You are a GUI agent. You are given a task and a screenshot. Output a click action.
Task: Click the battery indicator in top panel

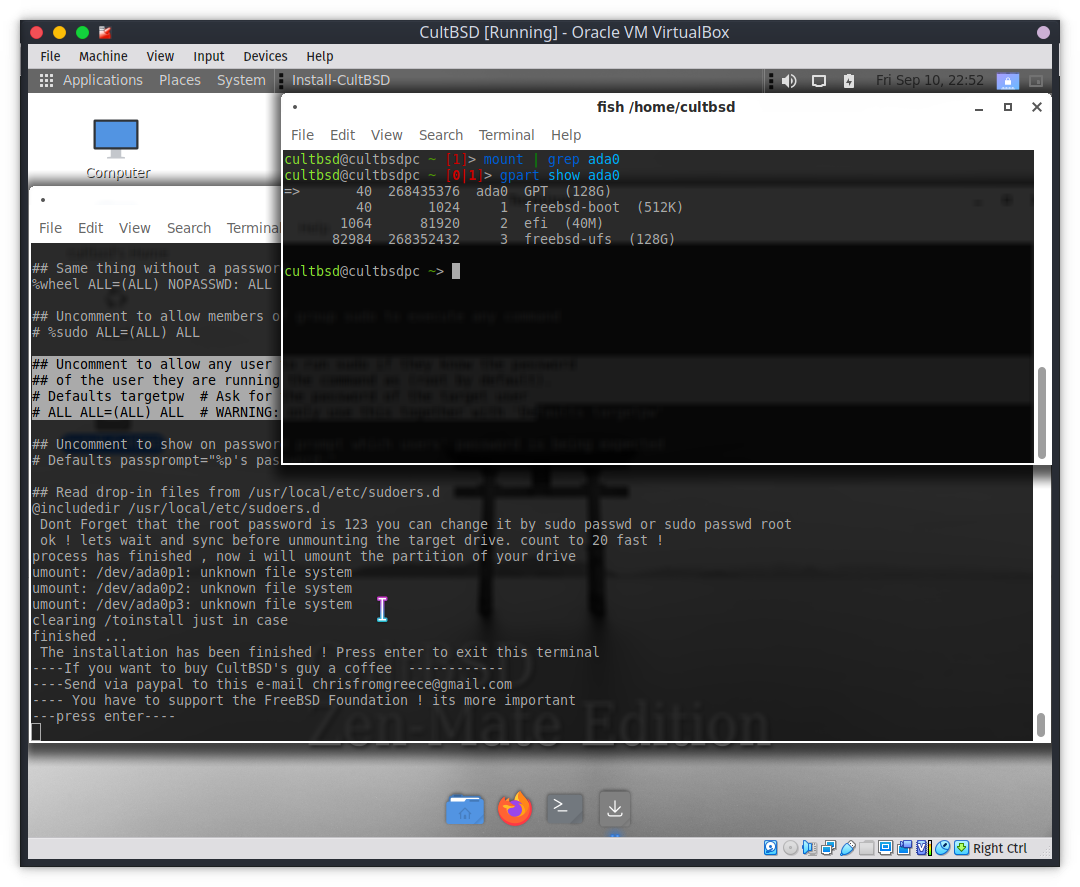(x=849, y=81)
